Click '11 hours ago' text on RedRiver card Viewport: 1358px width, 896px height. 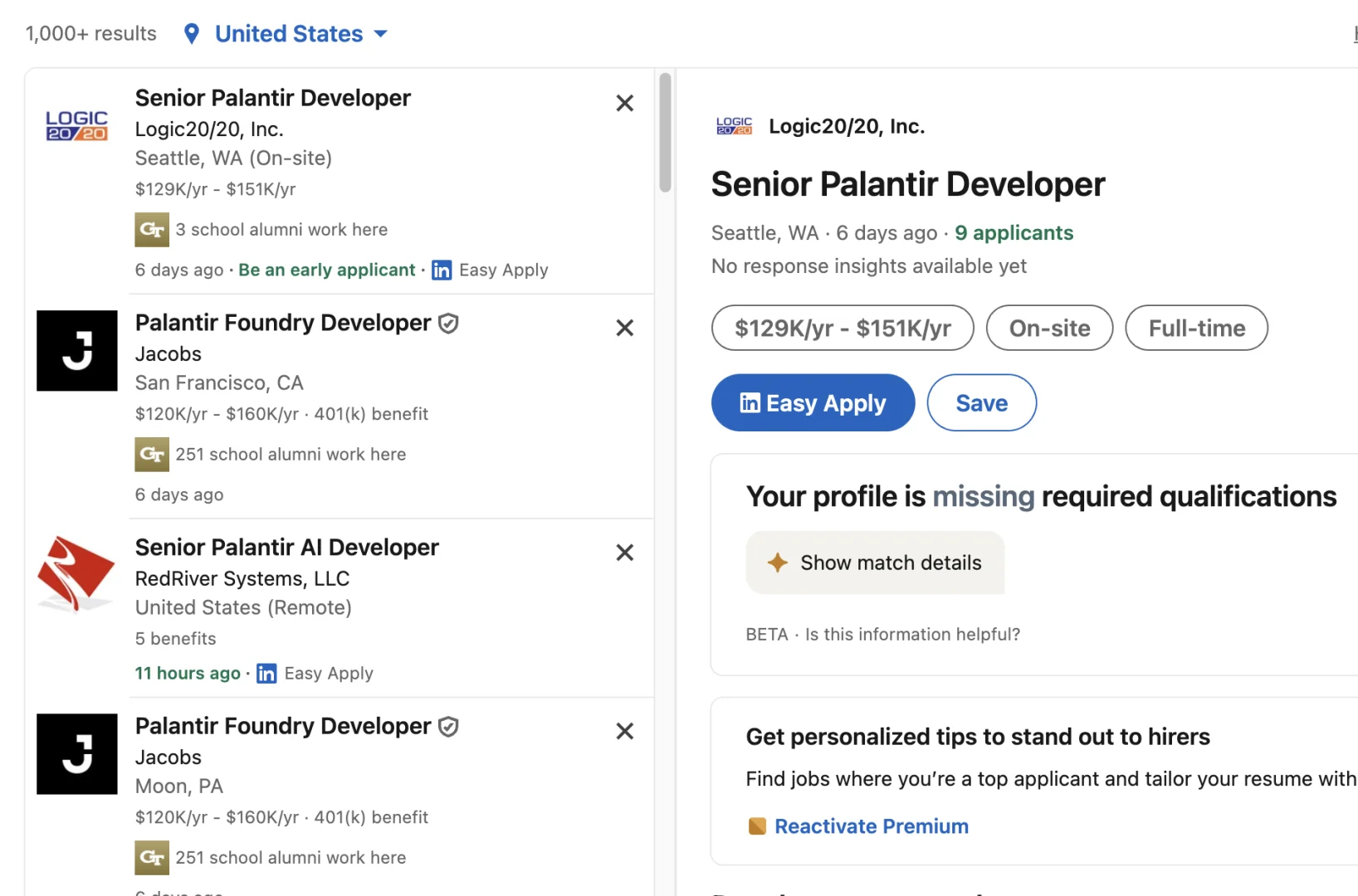pos(188,674)
